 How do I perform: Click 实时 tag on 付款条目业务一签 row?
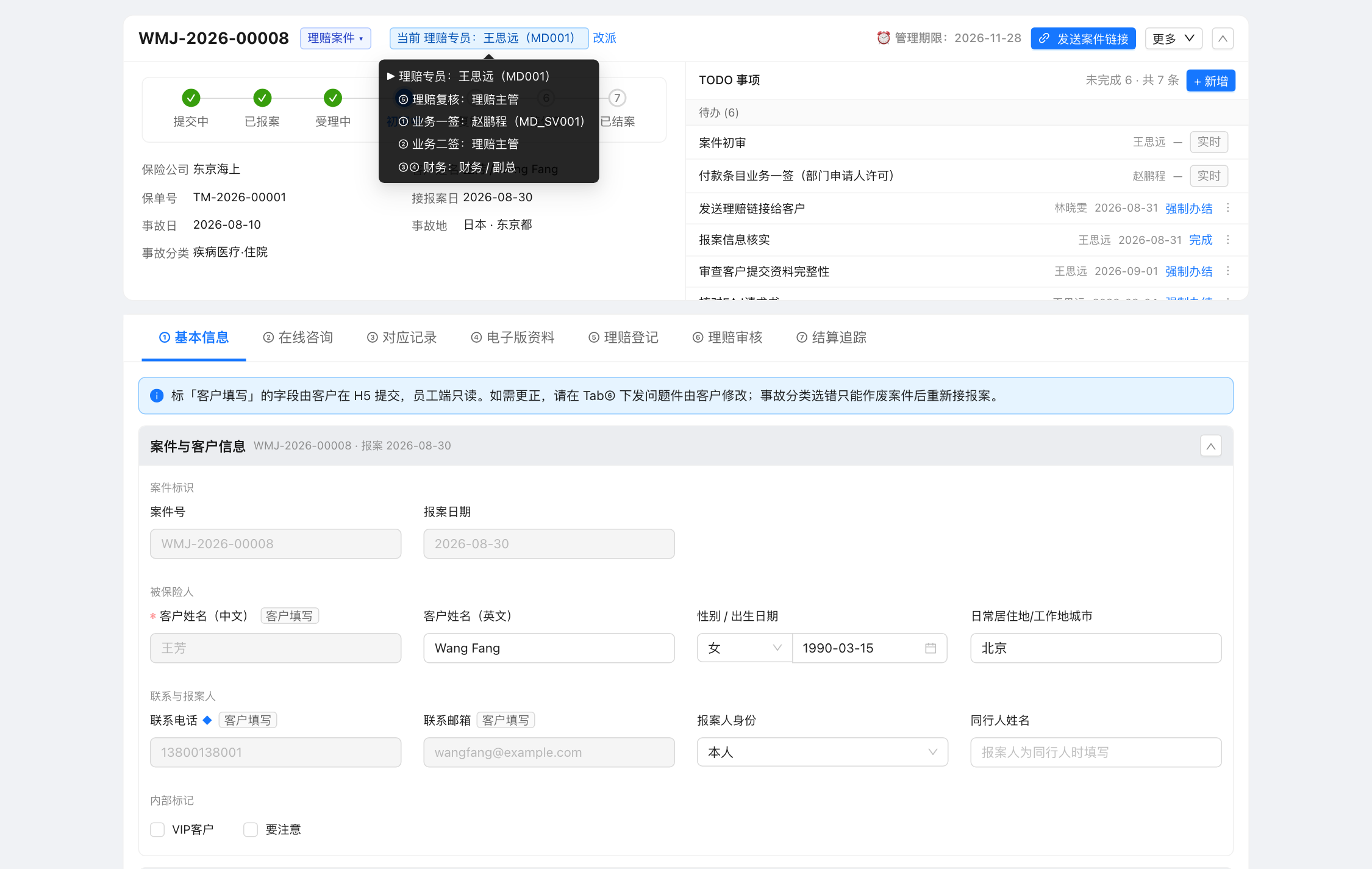coord(1209,176)
